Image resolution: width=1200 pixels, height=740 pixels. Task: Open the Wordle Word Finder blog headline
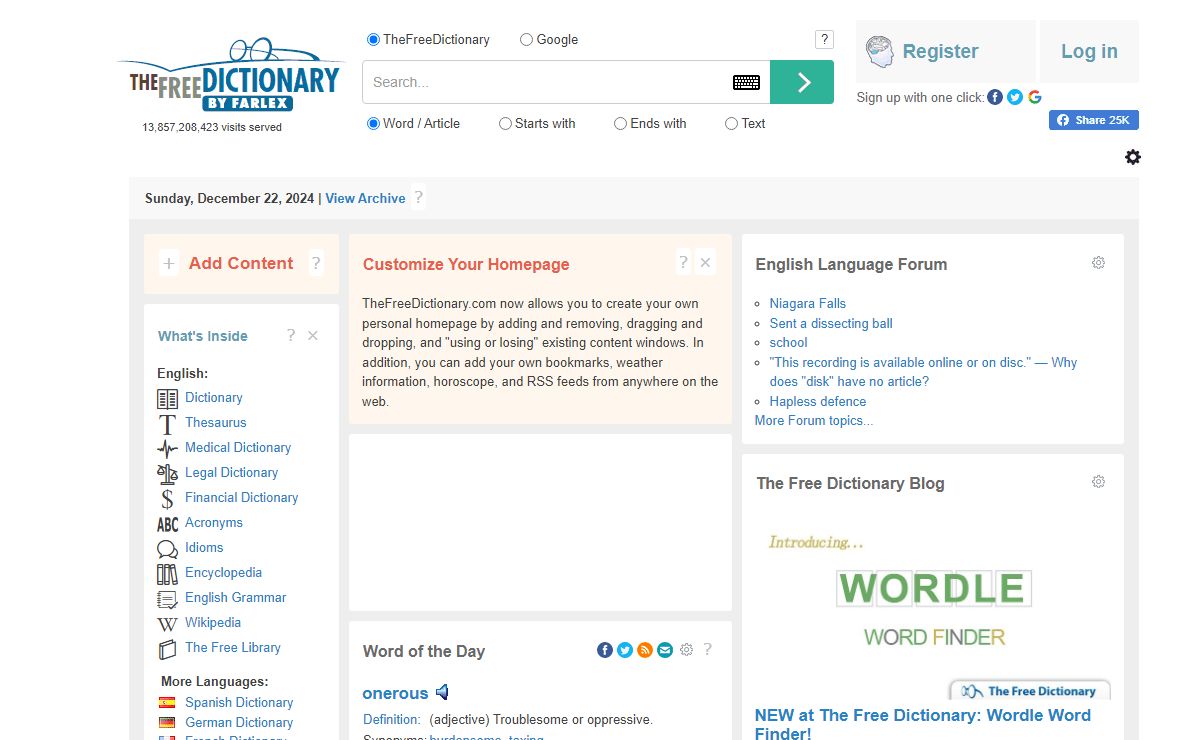pyautogui.click(x=923, y=723)
